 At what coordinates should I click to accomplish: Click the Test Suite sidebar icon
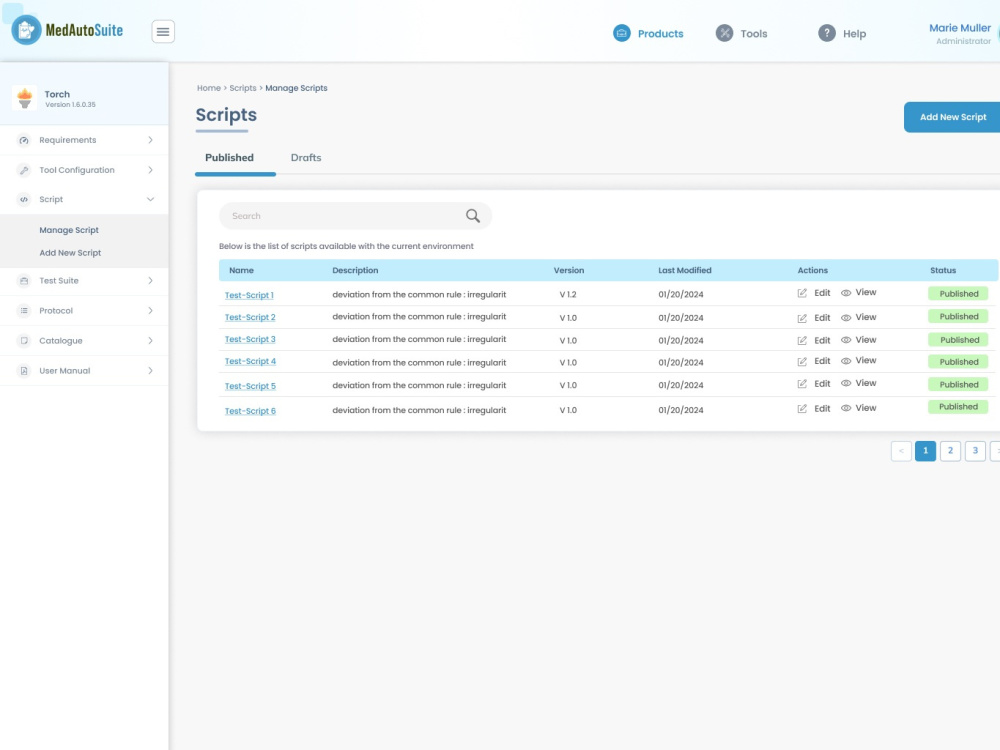pos(24,281)
